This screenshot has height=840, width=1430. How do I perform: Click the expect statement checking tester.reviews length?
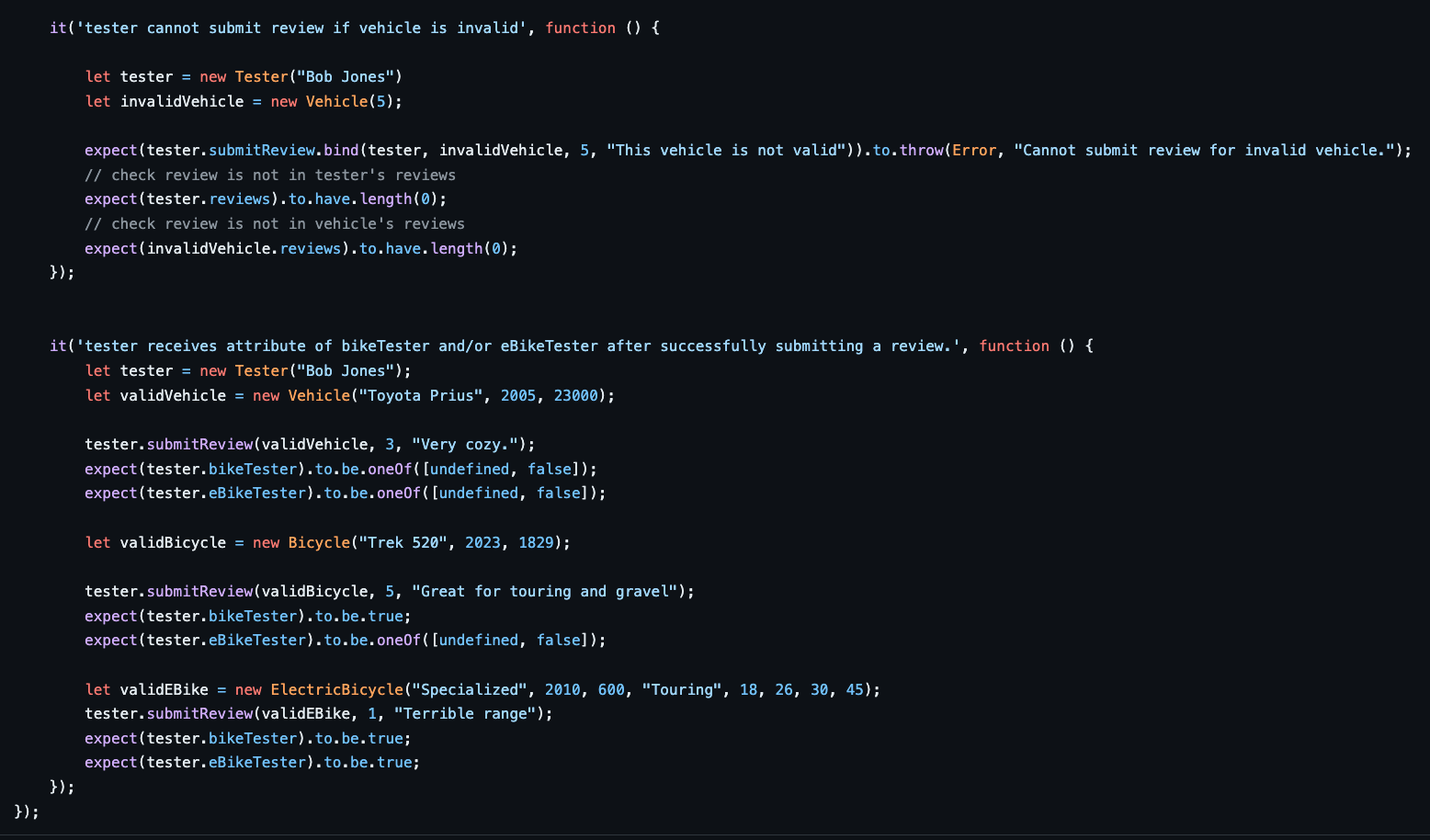point(264,199)
